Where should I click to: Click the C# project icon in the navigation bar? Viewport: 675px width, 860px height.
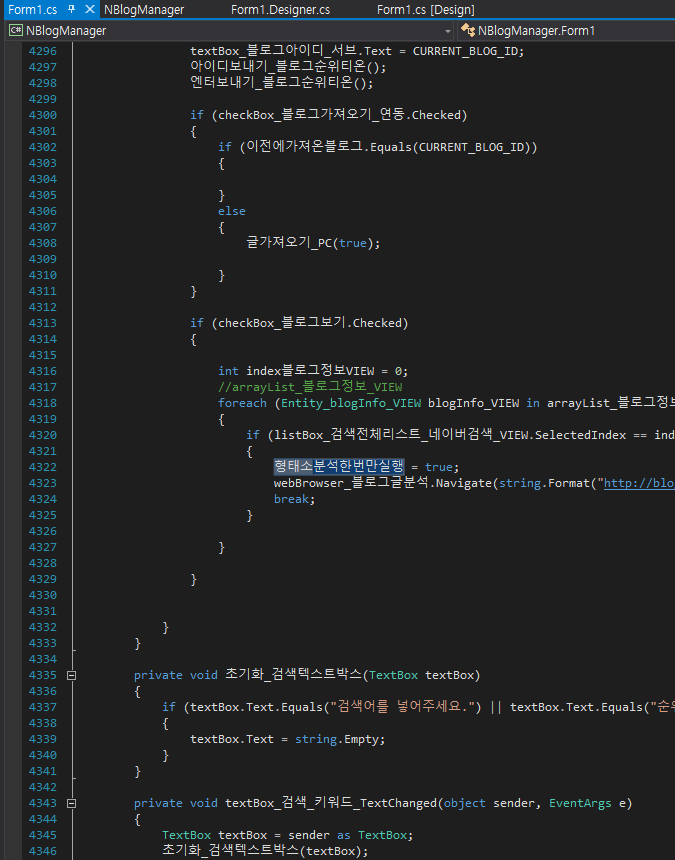click(15, 30)
